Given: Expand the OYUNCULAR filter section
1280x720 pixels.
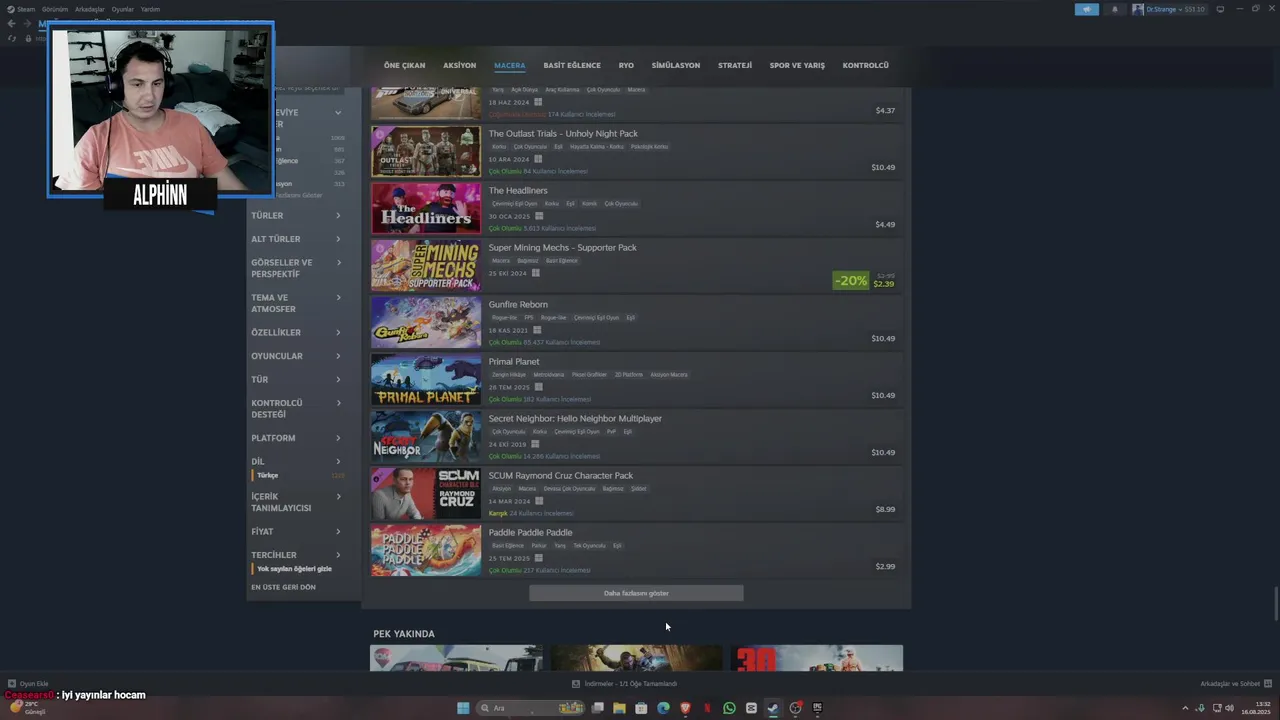Looking at the screenshot, I should [296, 356].
